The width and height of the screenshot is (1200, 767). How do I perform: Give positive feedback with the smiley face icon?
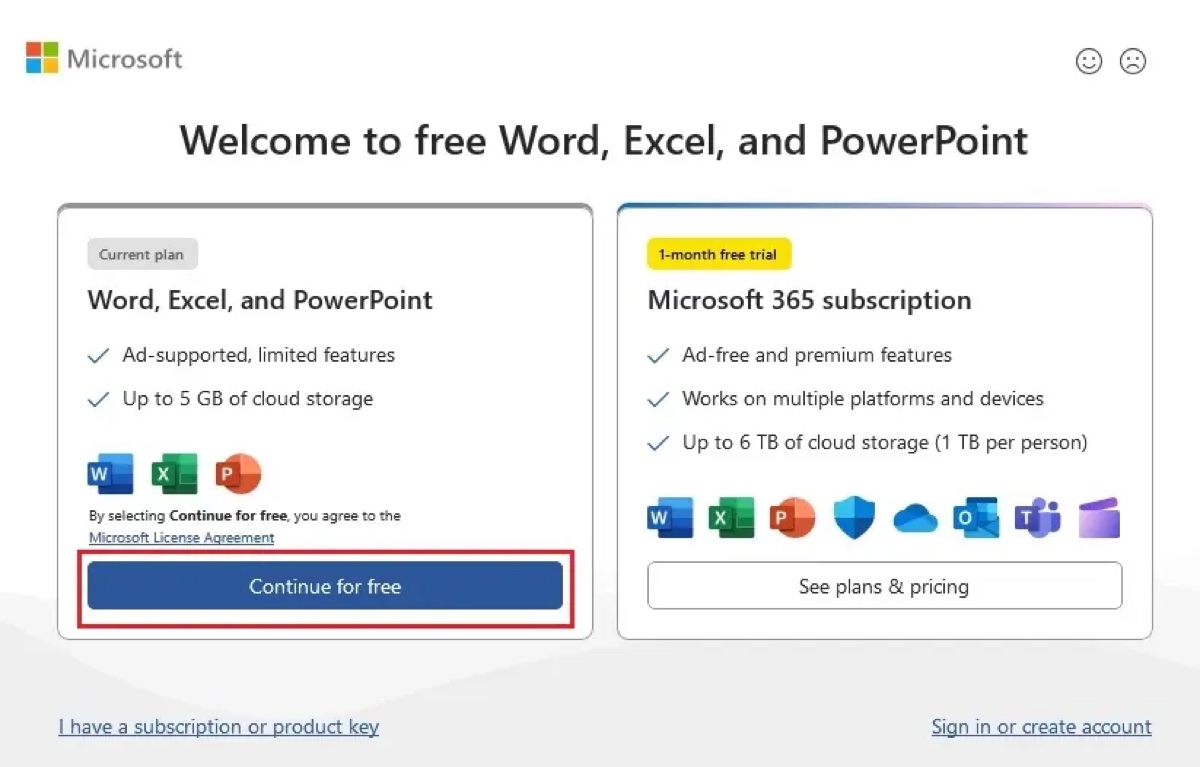pyautogui.click(x=1089, y=61)
